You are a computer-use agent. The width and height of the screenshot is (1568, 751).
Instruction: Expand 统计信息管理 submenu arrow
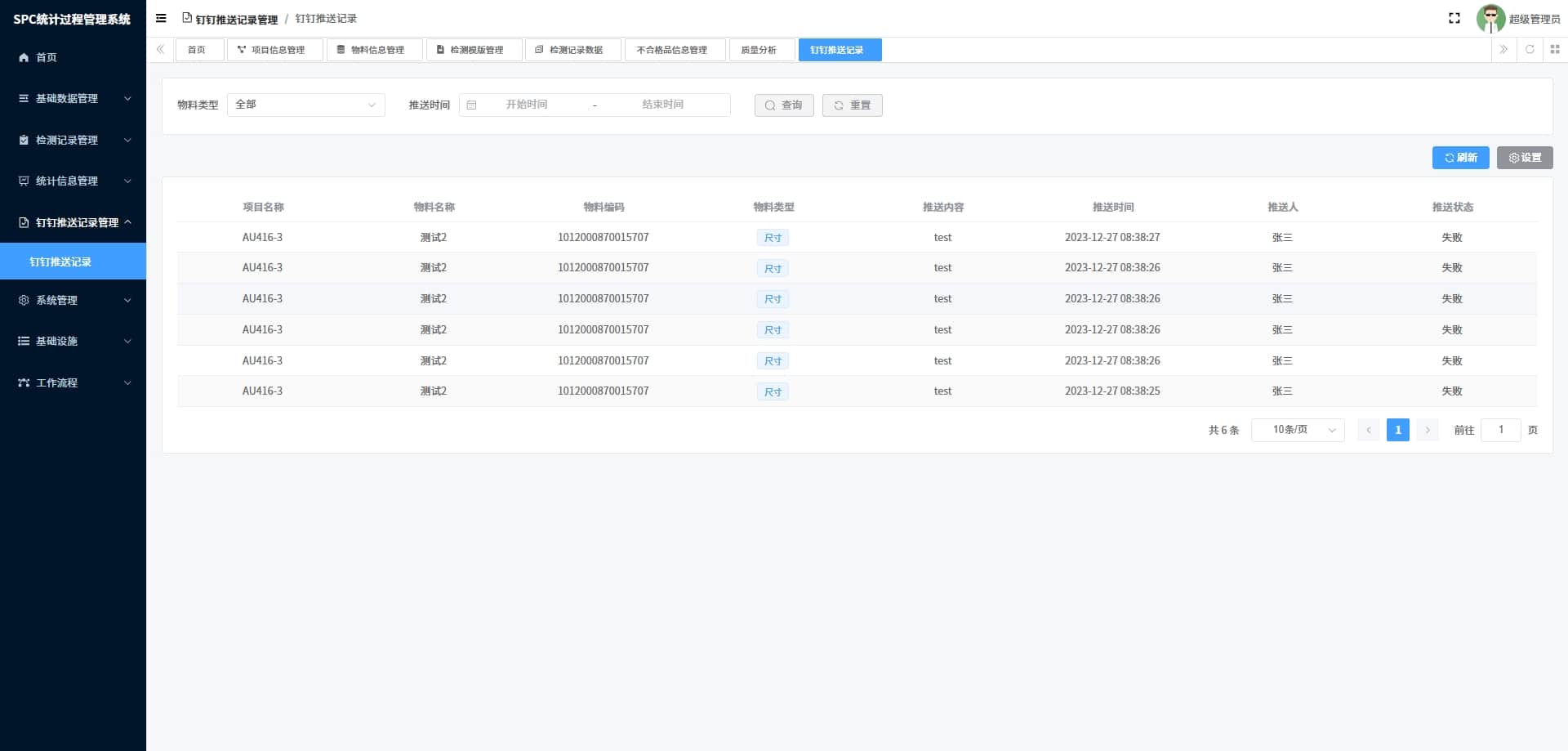tap(127, 181)
